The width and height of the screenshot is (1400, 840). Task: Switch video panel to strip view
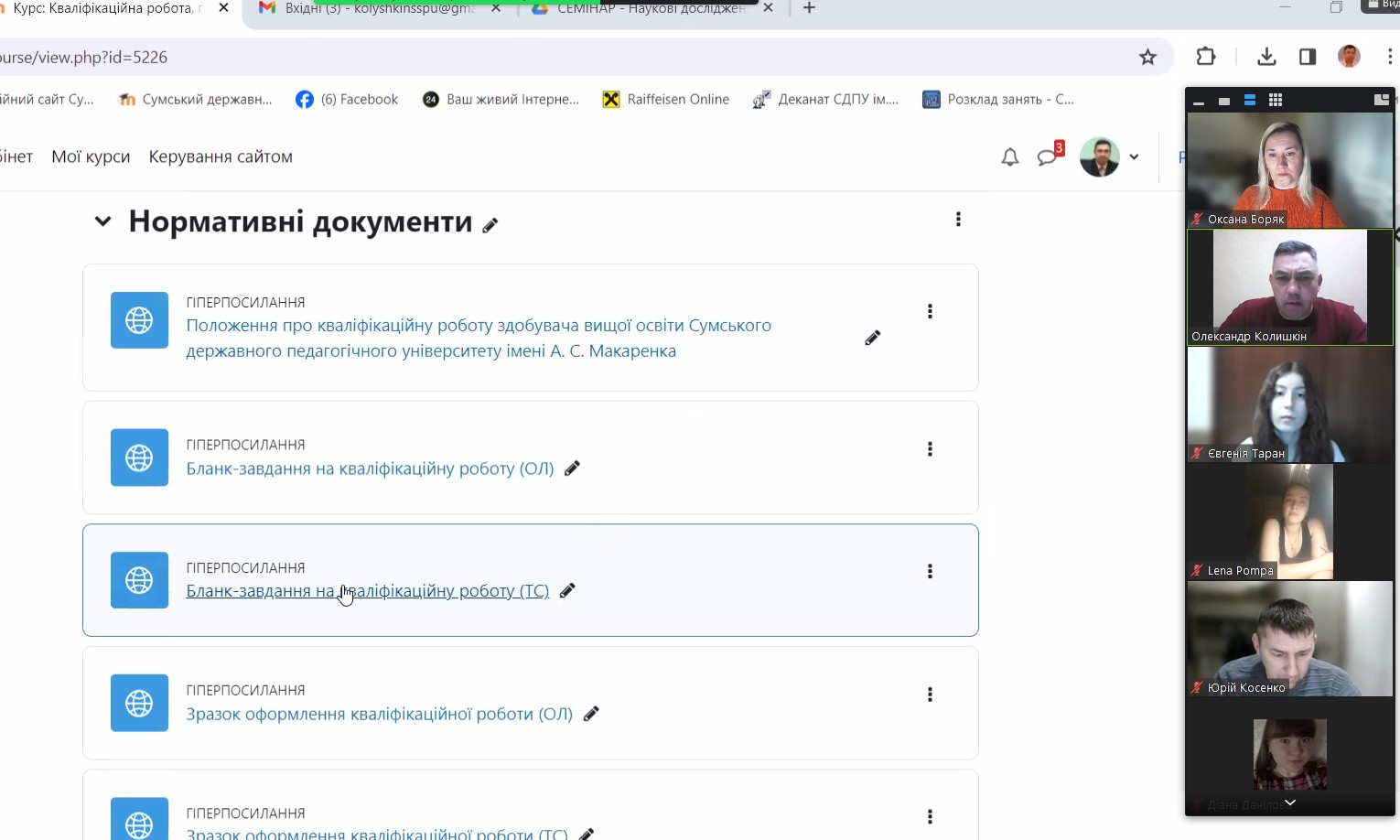[1249, 100]
